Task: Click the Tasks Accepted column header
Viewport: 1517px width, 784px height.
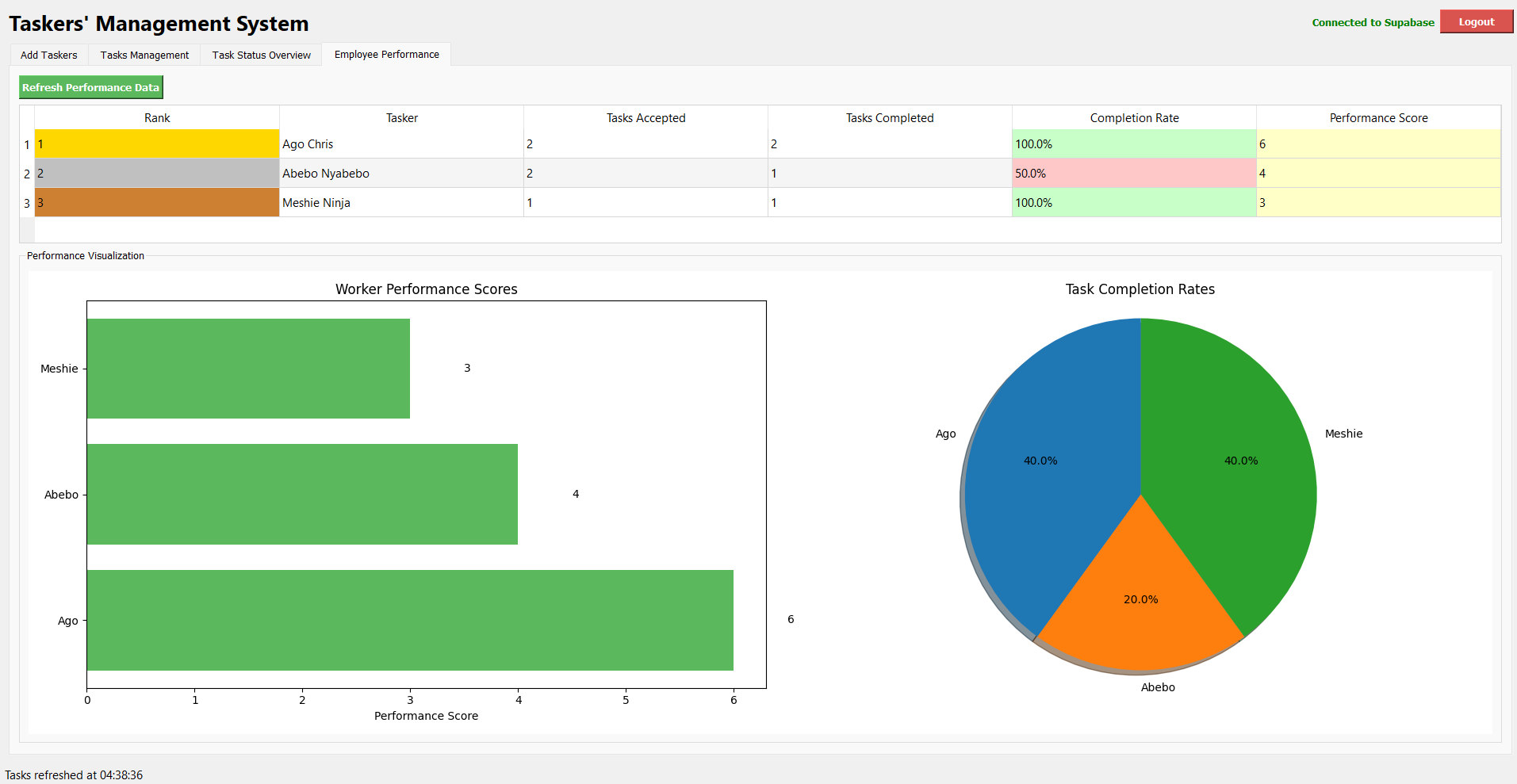Action: click(x=645, y=117)
